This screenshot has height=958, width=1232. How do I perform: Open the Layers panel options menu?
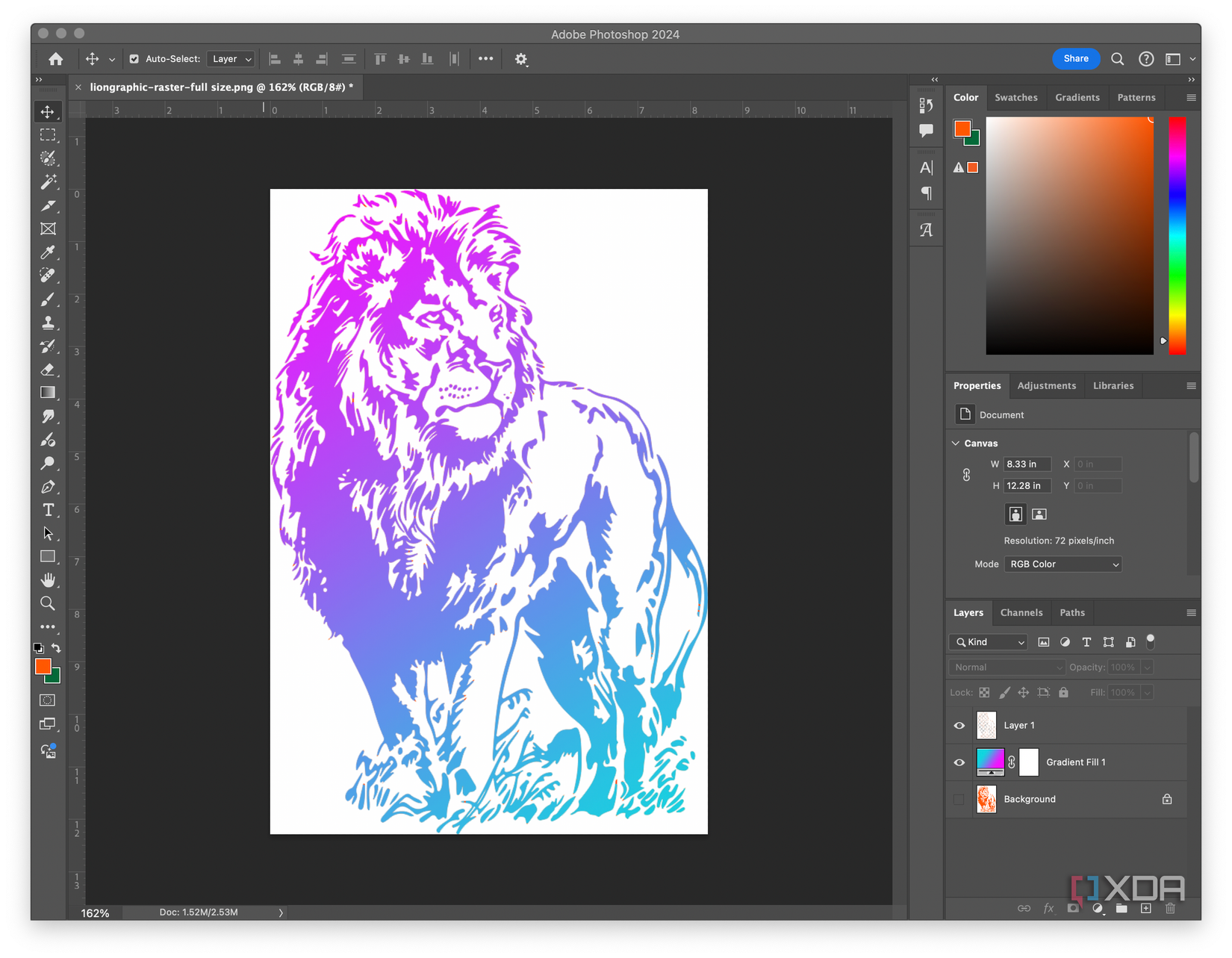(x=1191, y=613)
